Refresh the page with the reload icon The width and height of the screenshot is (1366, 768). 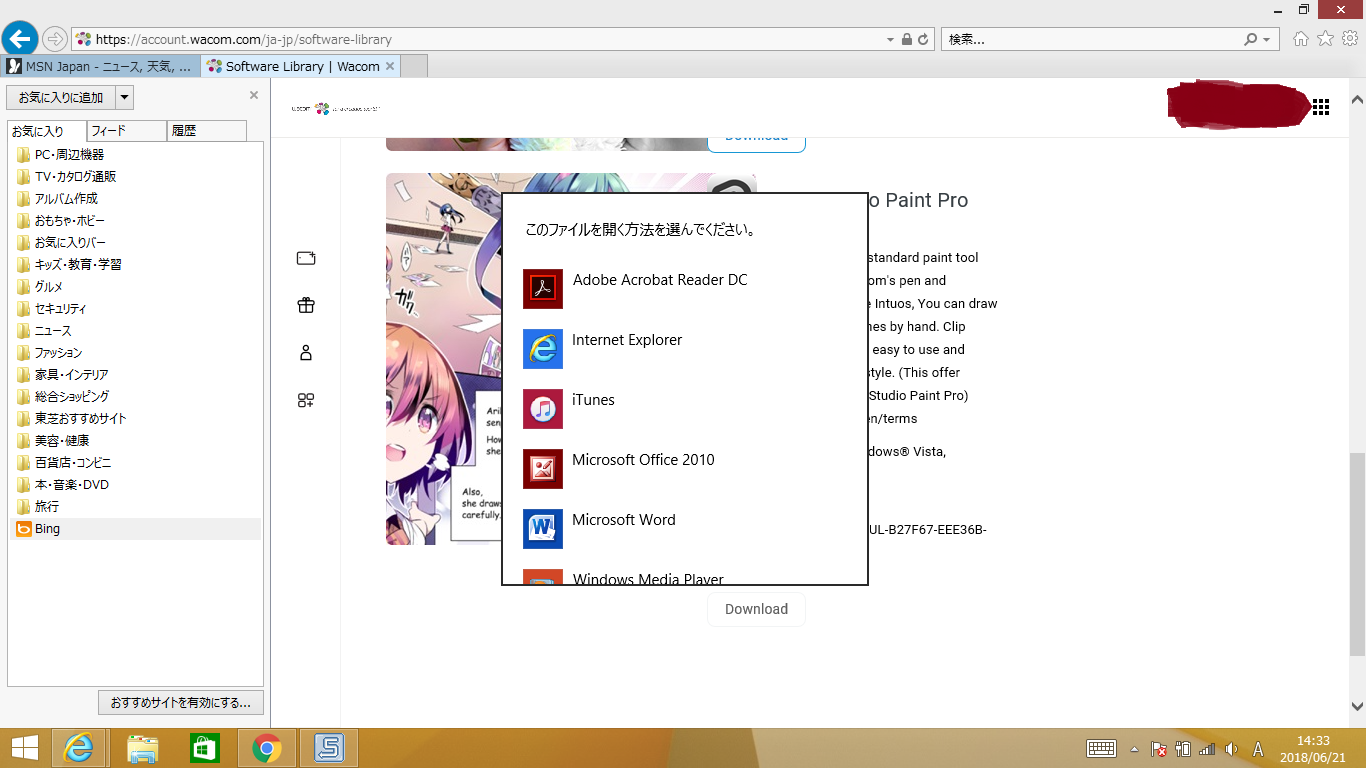coord(923,40)
